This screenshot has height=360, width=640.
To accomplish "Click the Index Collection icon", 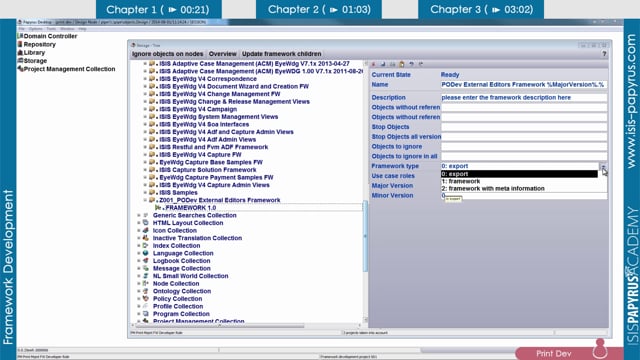I will coord(146,246).
